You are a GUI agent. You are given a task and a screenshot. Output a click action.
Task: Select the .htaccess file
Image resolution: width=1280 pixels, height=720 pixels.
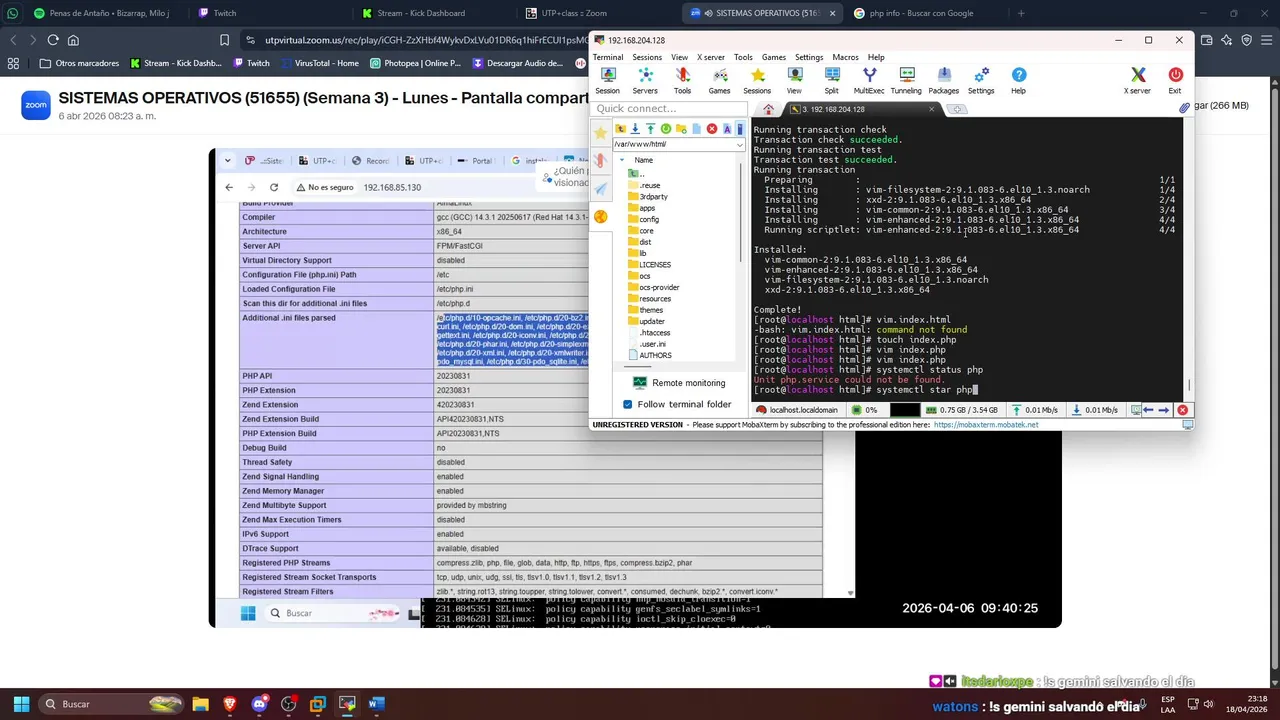[655, 333]
